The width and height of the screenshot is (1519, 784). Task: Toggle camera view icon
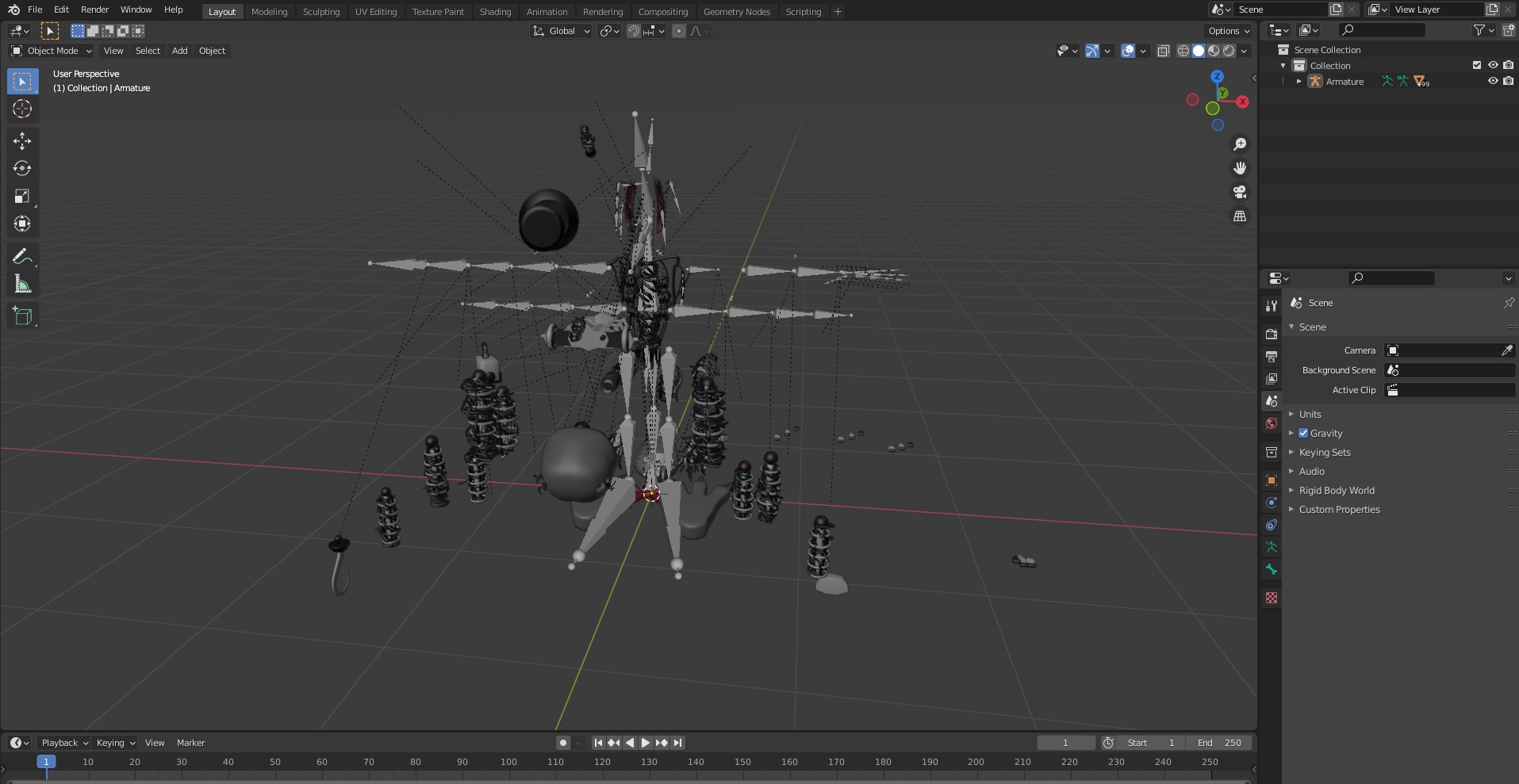(x=1240, y=192)
